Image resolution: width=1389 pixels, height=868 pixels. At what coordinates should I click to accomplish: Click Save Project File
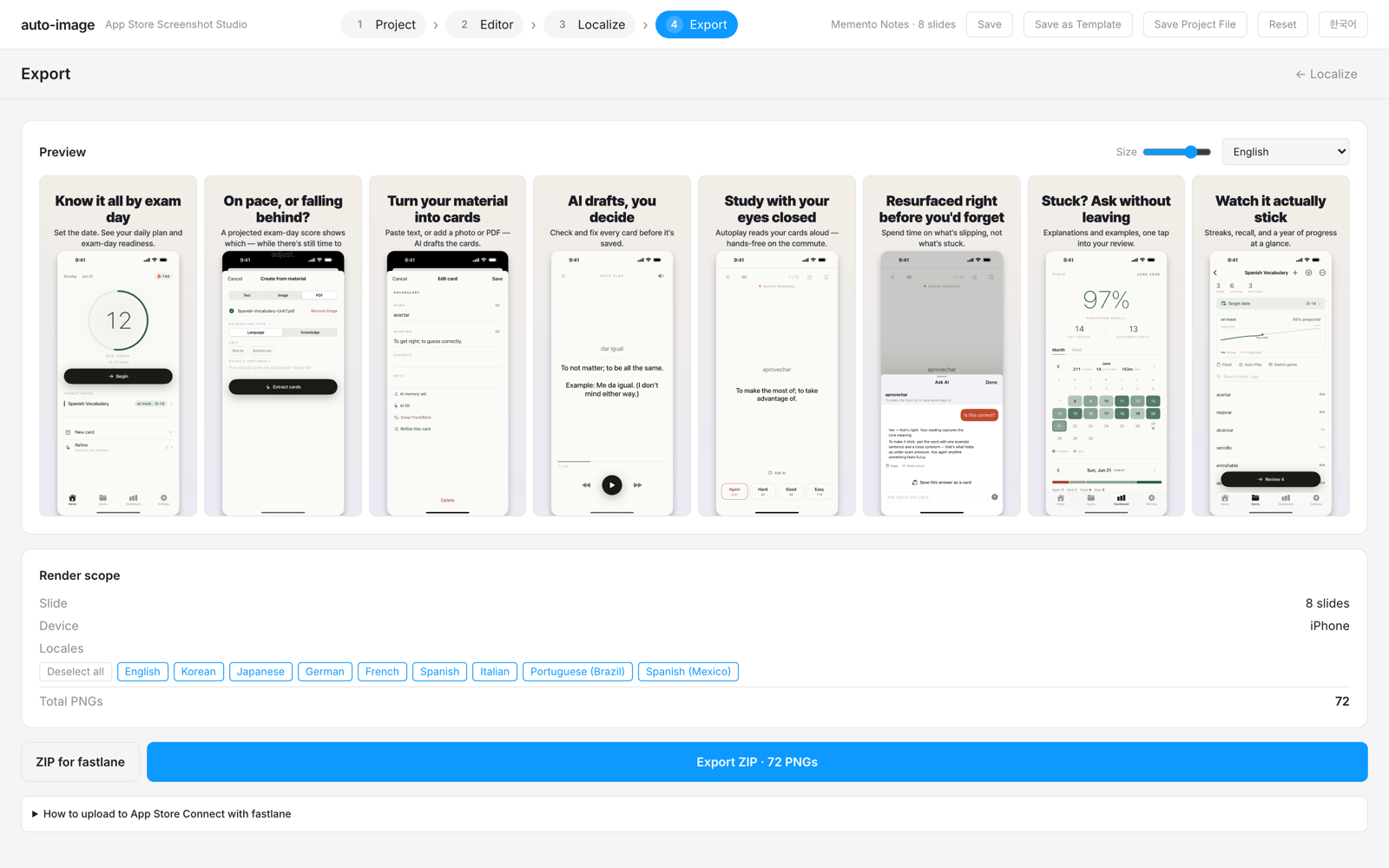[x=1195, y=24]
